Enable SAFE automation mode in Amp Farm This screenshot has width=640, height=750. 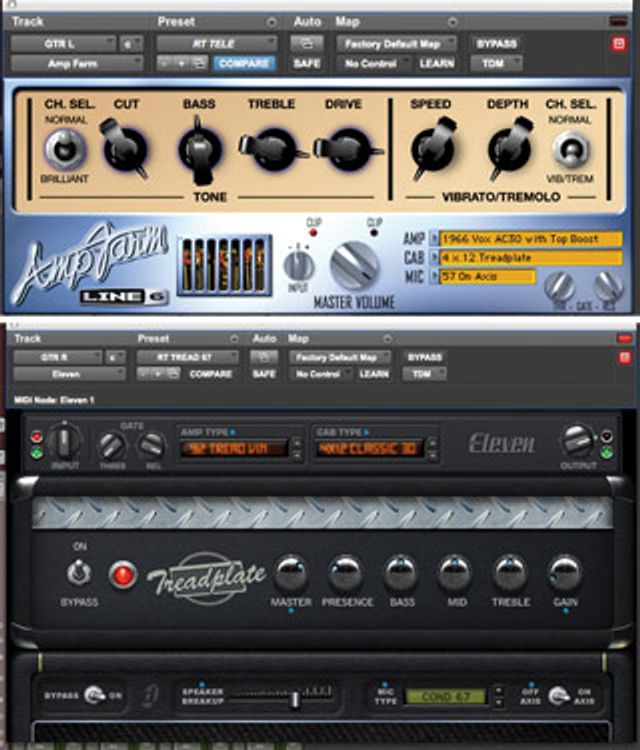[x=307, y=63]
